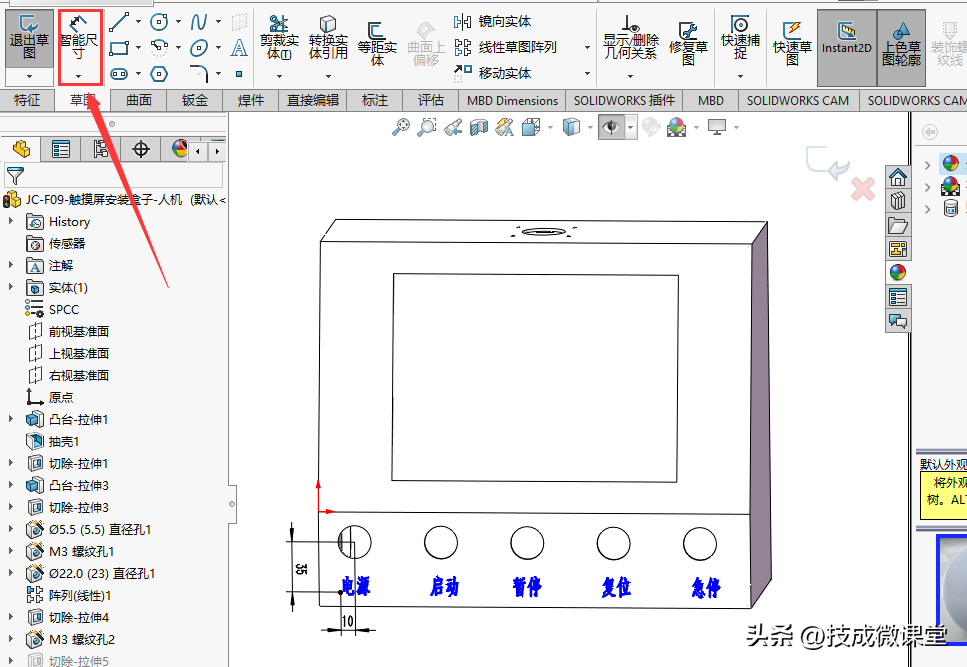Switch to the 钣金 (Sheet Metal) tab
Screen dimensions: 967x667
pos(195,100)
